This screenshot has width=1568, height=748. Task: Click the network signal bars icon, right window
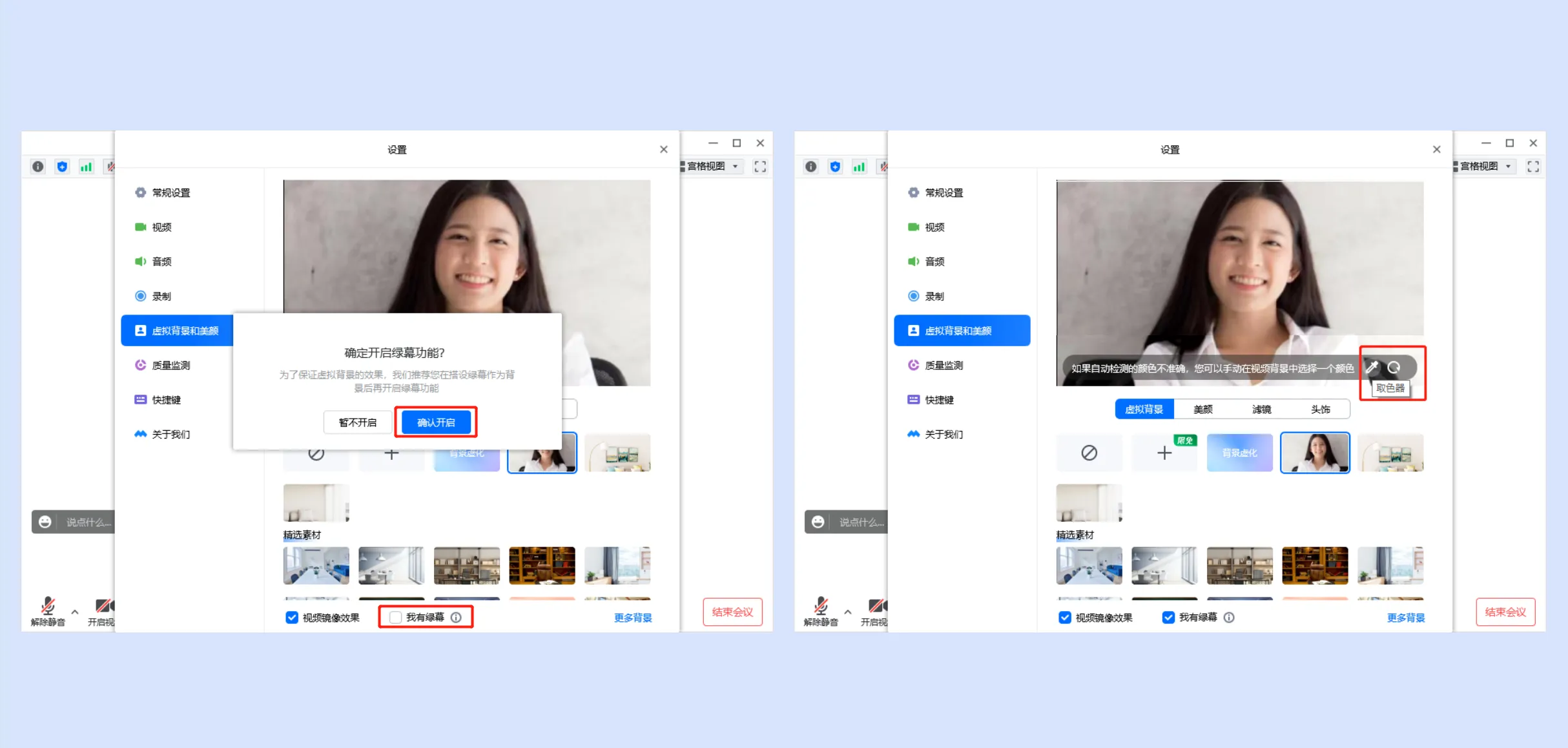[859, 167]
